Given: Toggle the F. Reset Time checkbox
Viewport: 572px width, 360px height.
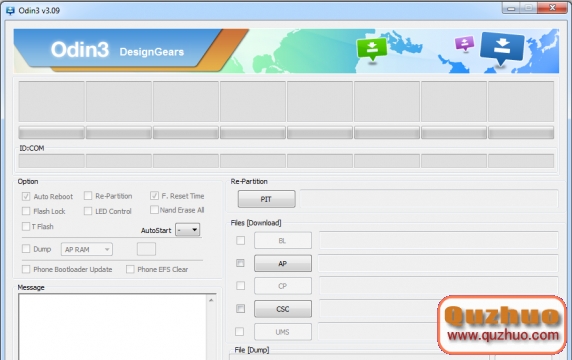Looking at the screenshot, I should pos(154,196).
